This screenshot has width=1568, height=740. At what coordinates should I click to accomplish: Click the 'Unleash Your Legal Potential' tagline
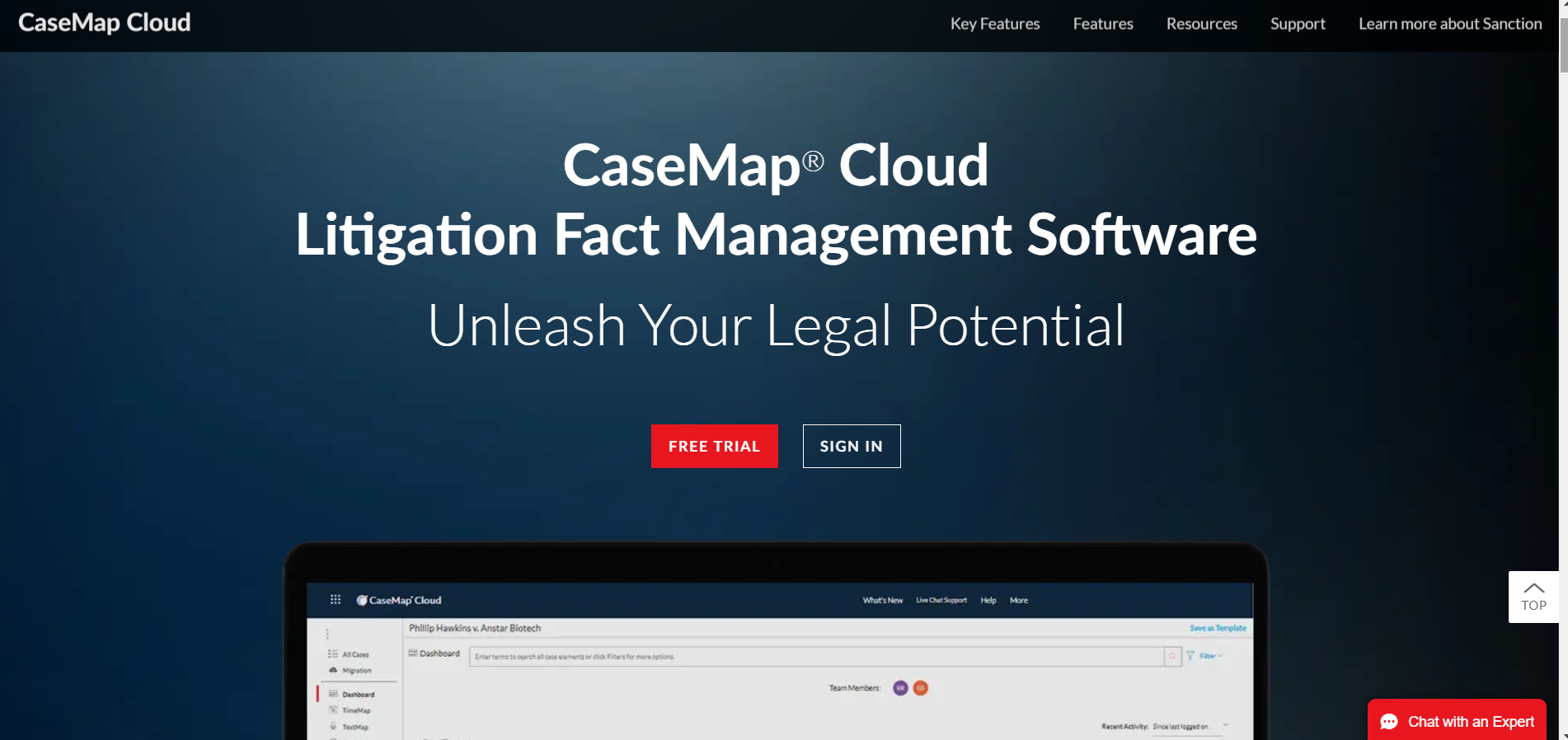coord(776,326)
